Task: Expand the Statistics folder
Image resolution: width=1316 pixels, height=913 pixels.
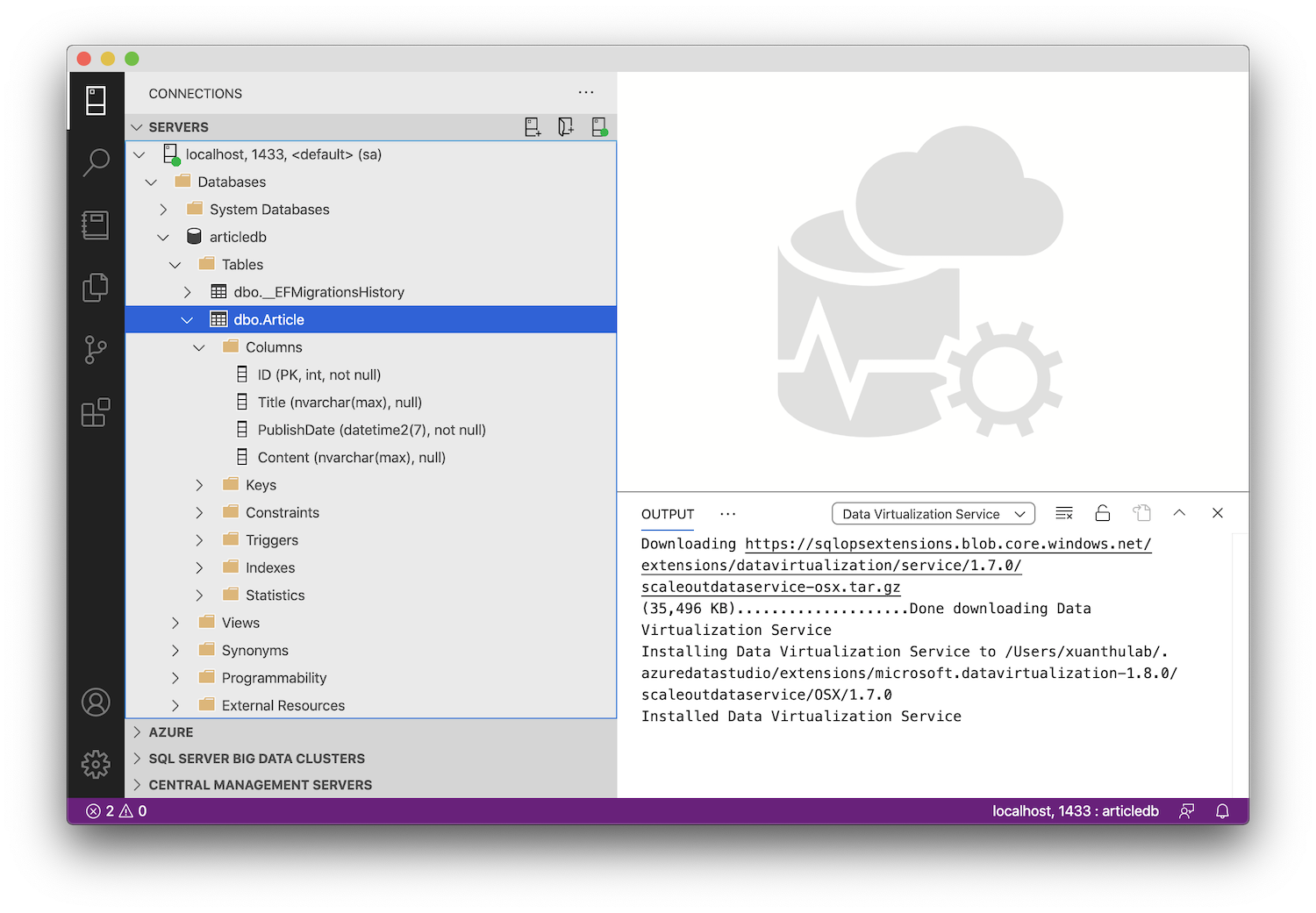Action: pyautogui.click(x=199, y=595)
